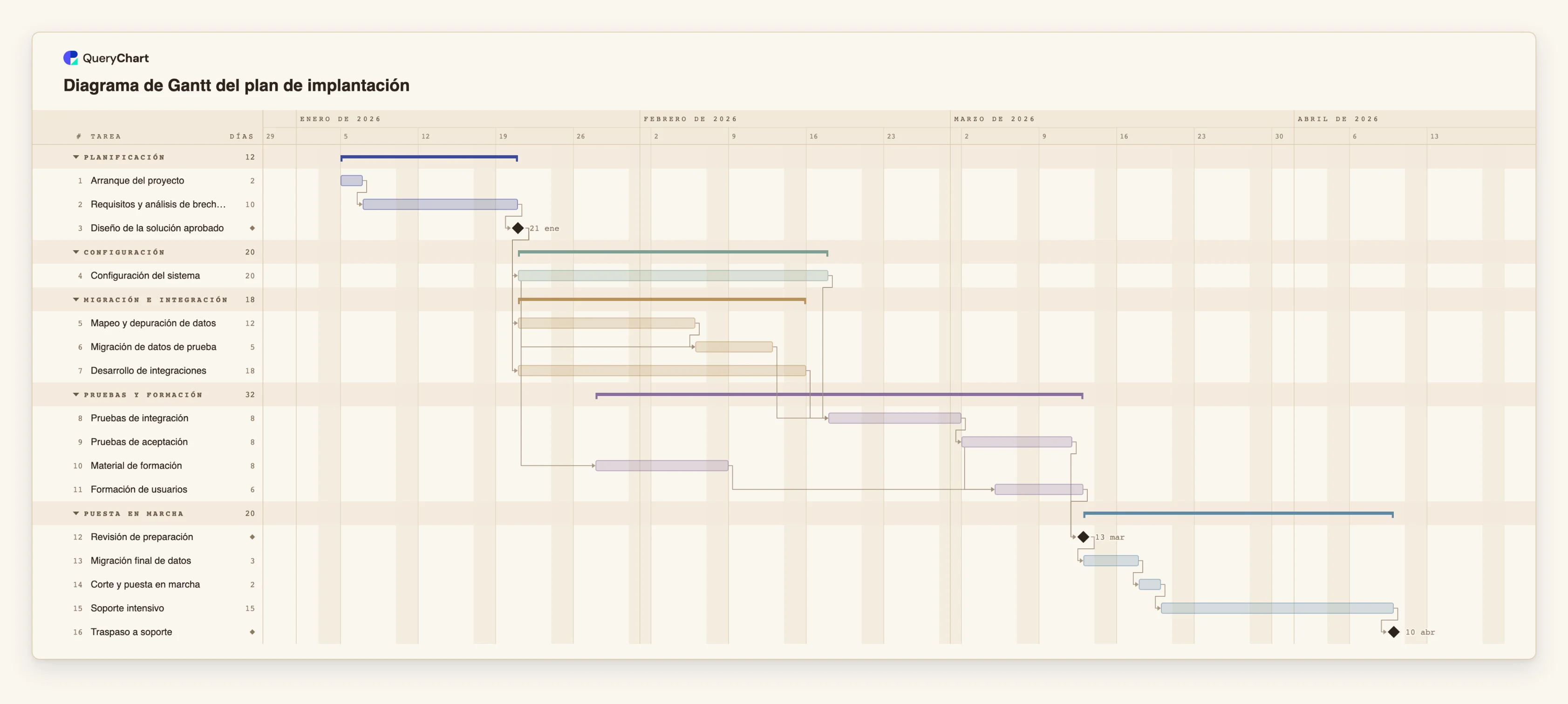The height and width of the screenshot is (704, 1568).
Task: Select the Formación de usuarios Gantt bar
Action: click(1038, 490)
